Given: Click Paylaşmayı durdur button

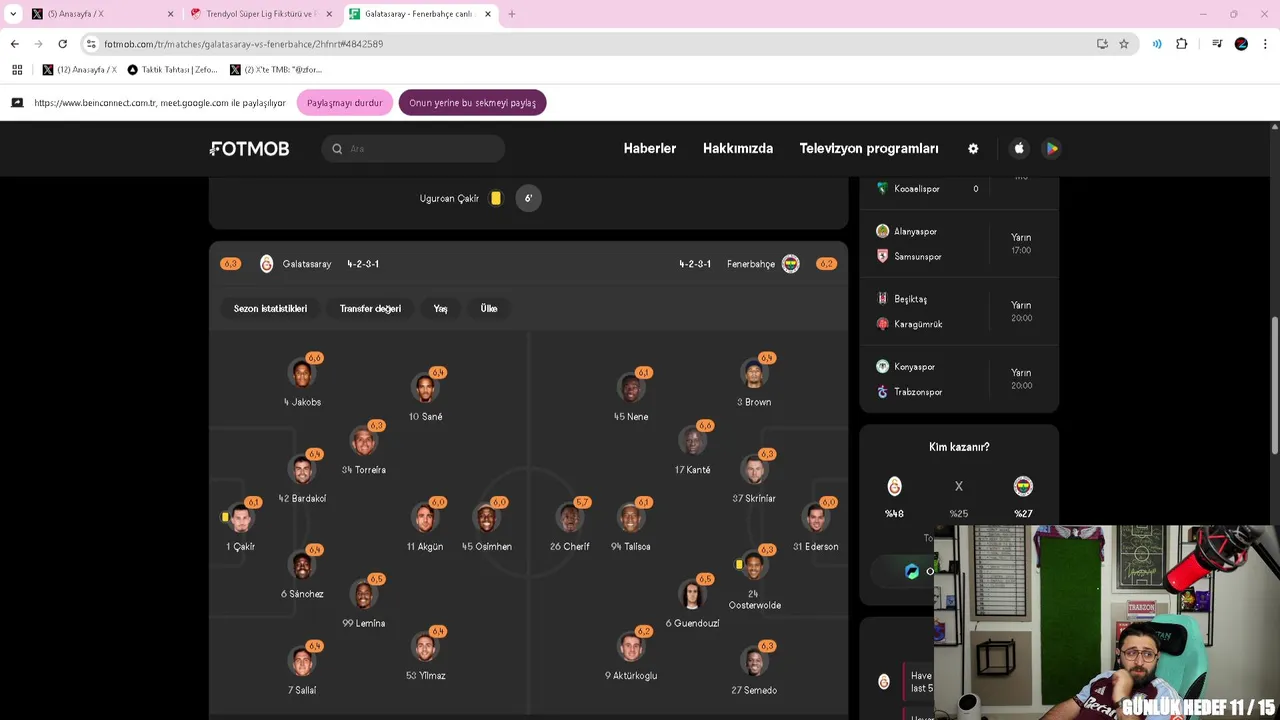Looking at the screenshot, I should click(344, 103).
